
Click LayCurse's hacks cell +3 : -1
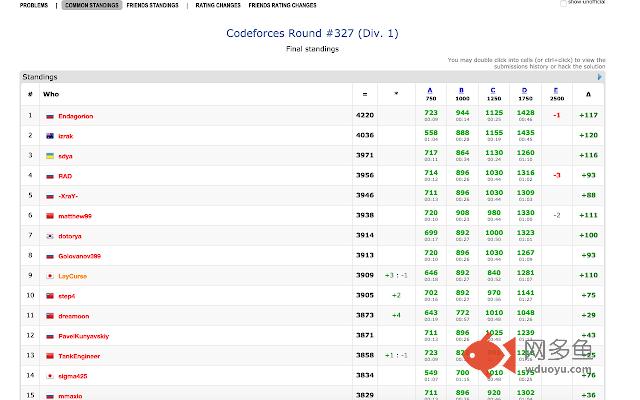pyautogui.click(x=396, y=276)
